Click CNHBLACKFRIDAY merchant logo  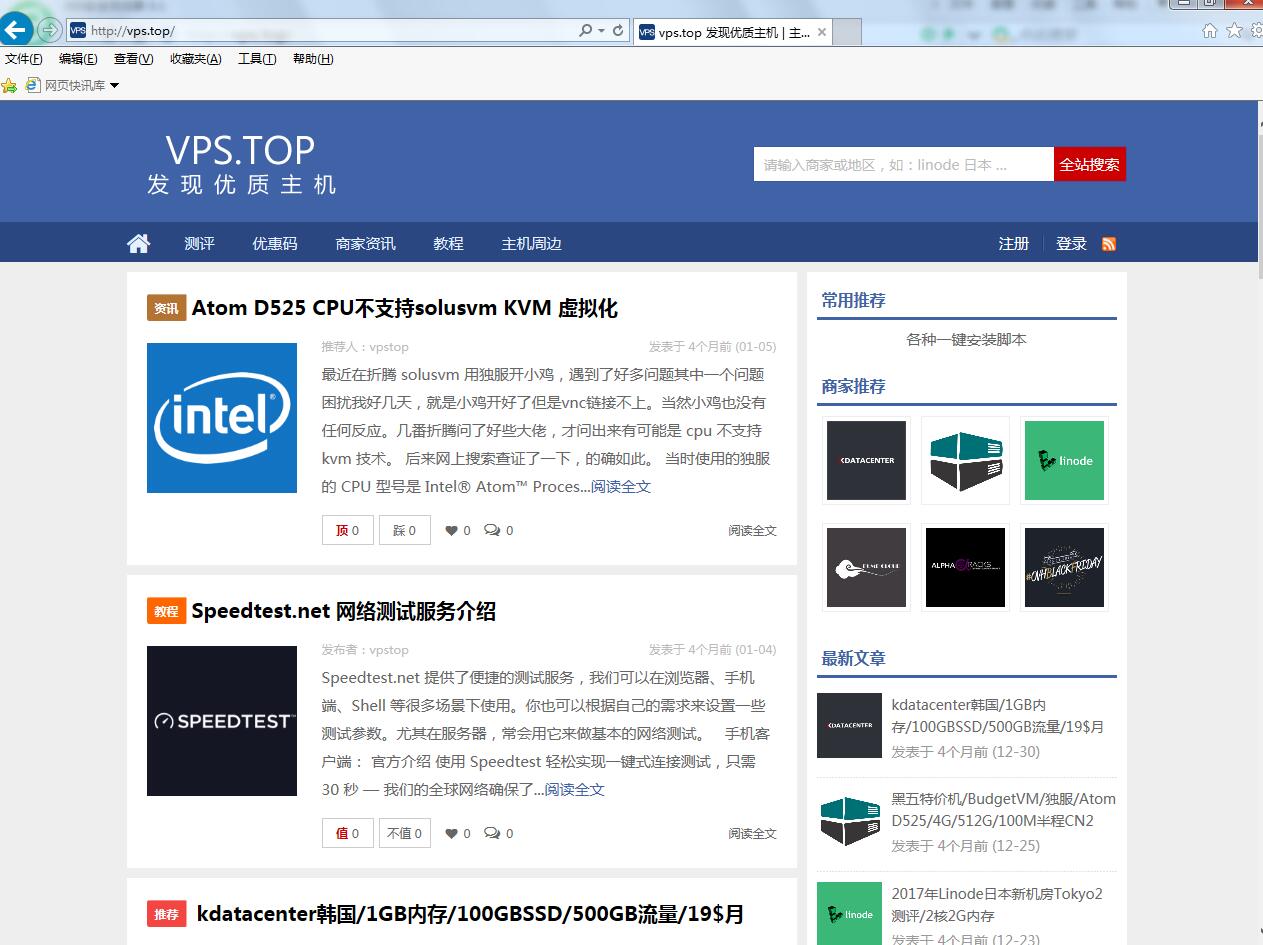tap(1064, 567)
